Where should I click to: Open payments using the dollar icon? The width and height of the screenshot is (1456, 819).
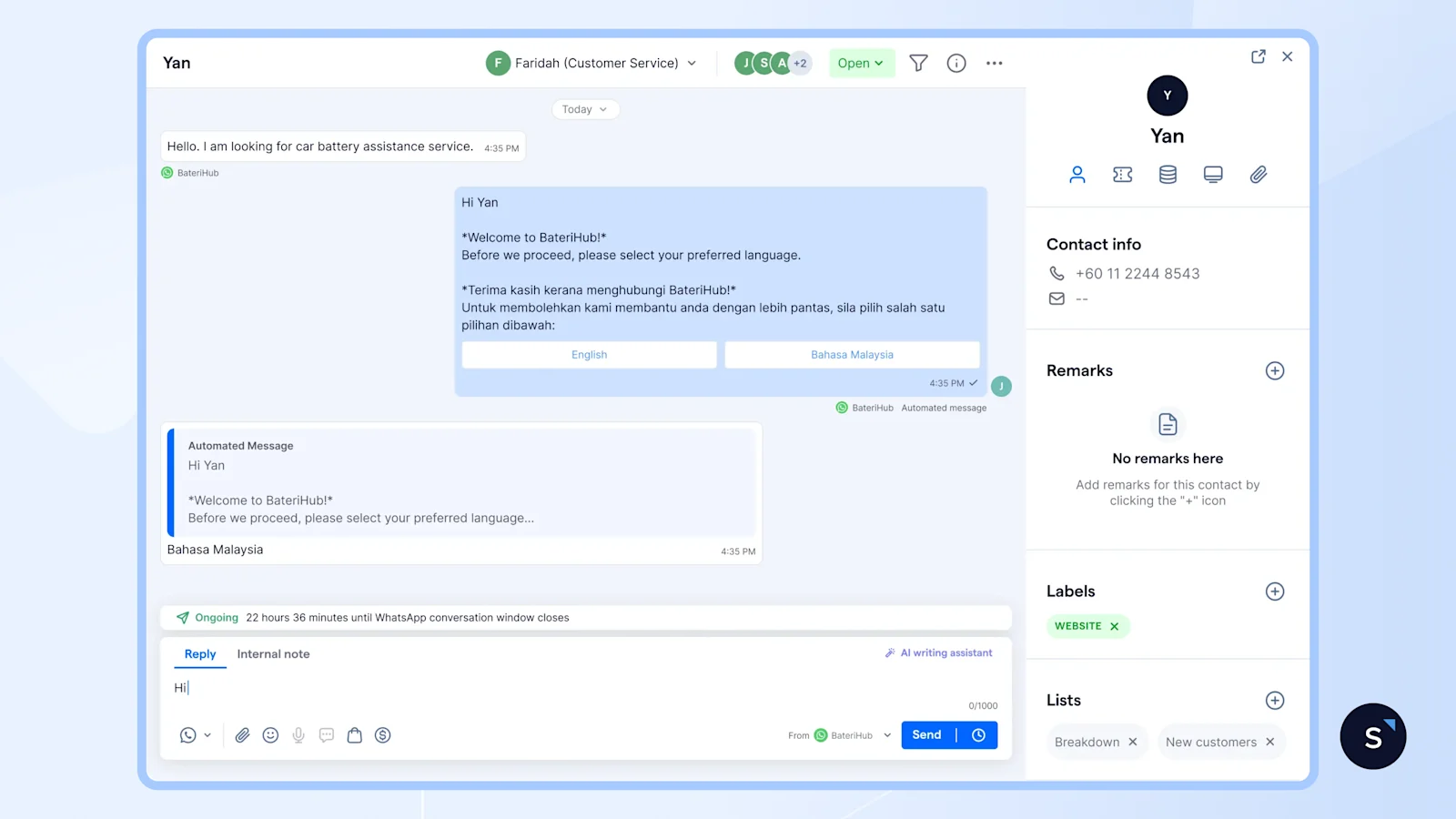click(383, 735)
